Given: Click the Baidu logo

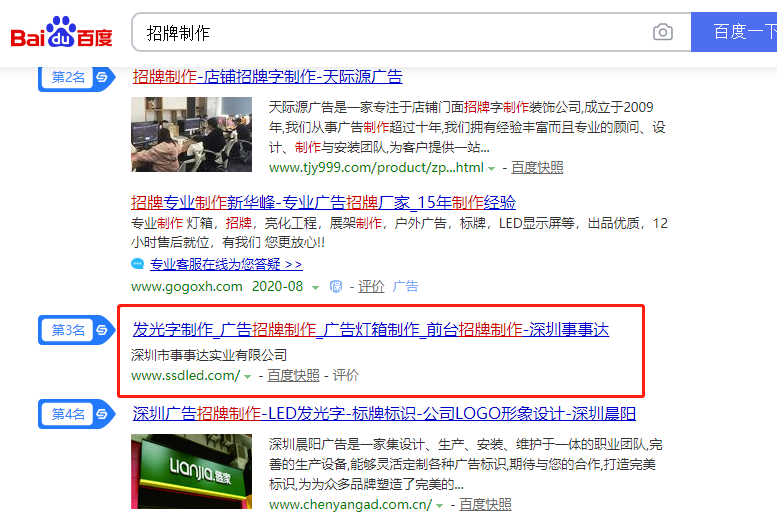Looking at the screenshot, I should click(x=61, y=33).
